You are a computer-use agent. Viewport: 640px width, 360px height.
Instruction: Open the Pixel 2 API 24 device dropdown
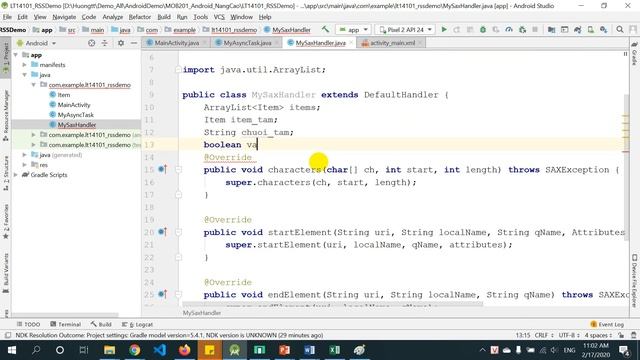[x=405, y=29]
